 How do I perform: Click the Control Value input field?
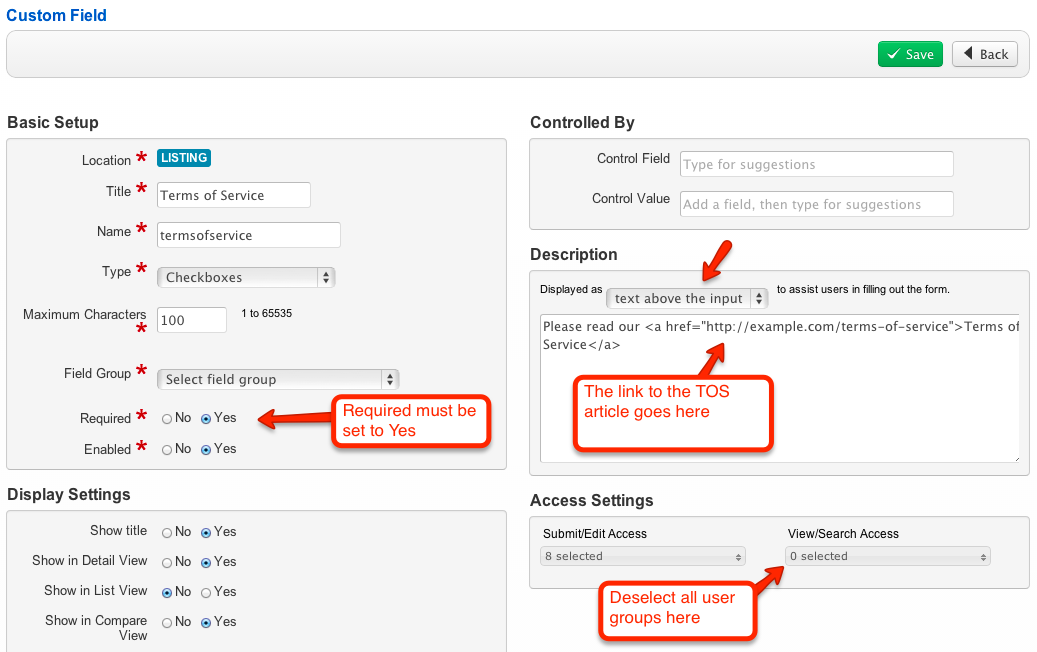(816, 204)
